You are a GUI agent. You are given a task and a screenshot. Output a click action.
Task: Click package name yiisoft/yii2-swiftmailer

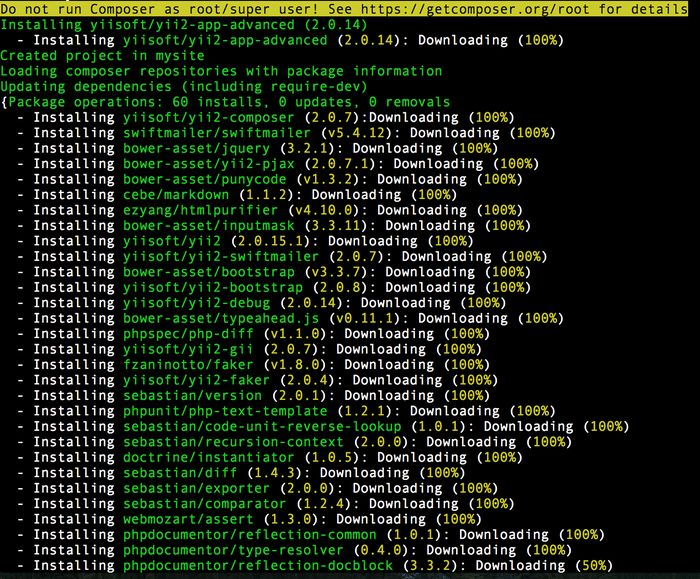point(221,257)
